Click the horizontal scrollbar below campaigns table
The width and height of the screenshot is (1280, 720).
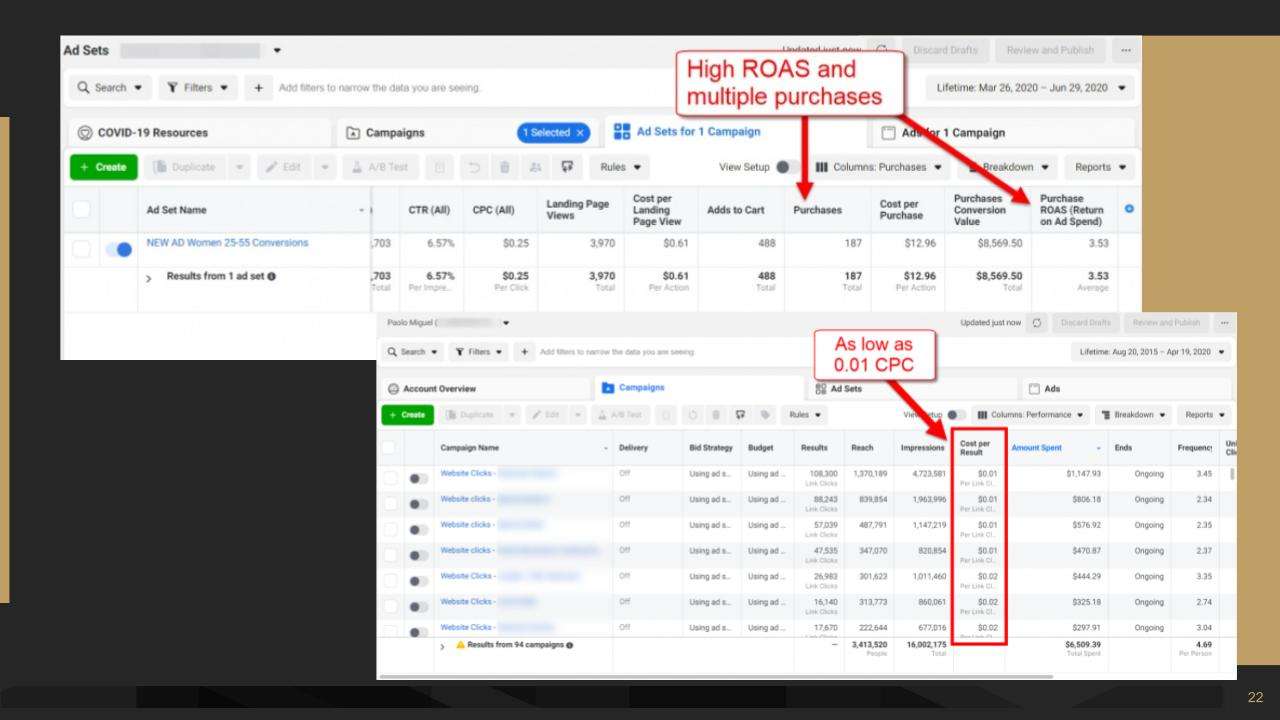(x=716, y=676)
